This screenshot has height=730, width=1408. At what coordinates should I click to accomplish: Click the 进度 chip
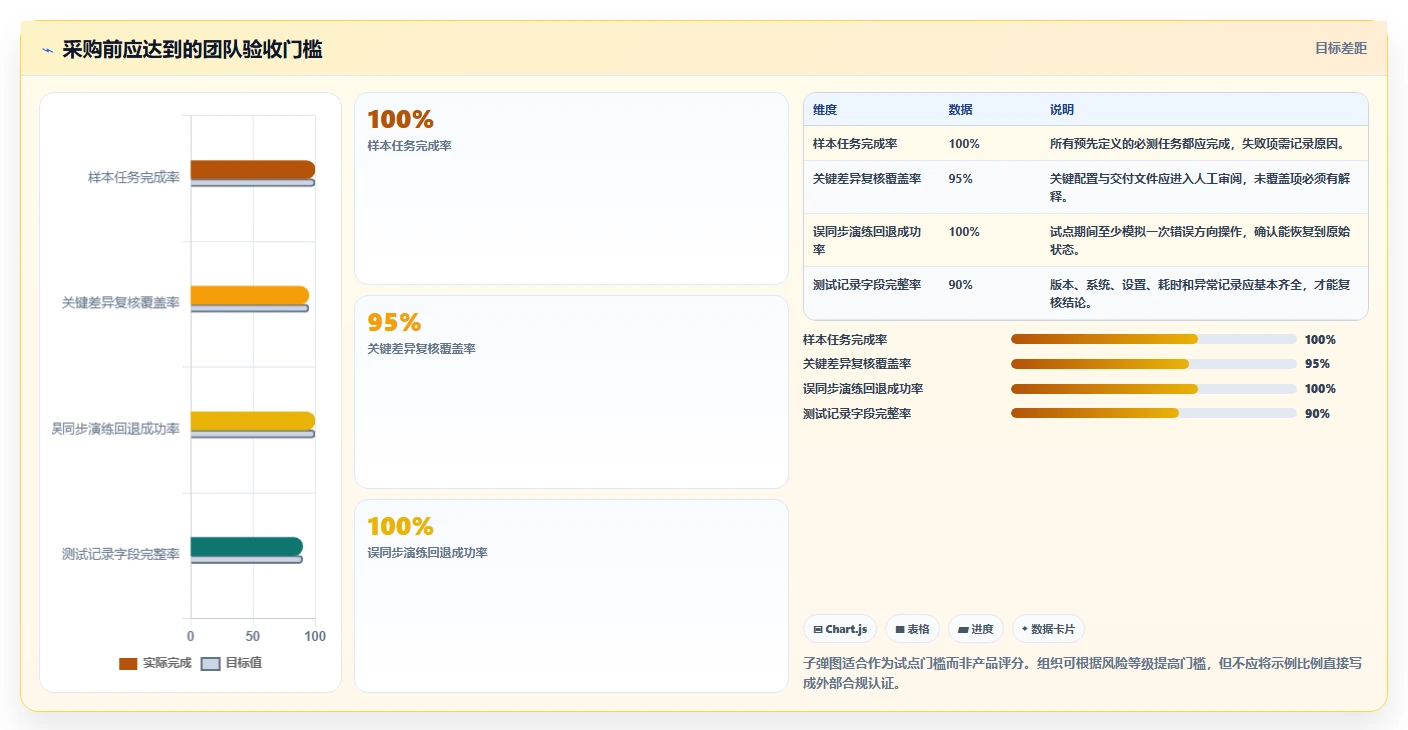point(975,629)
